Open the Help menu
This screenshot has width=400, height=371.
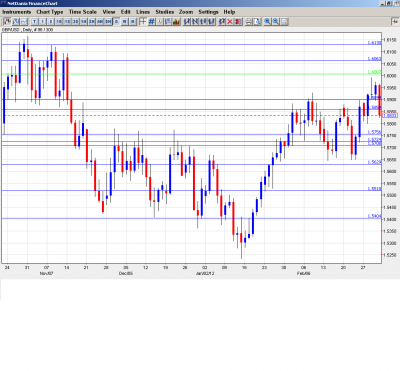click(x=229, y=12)
